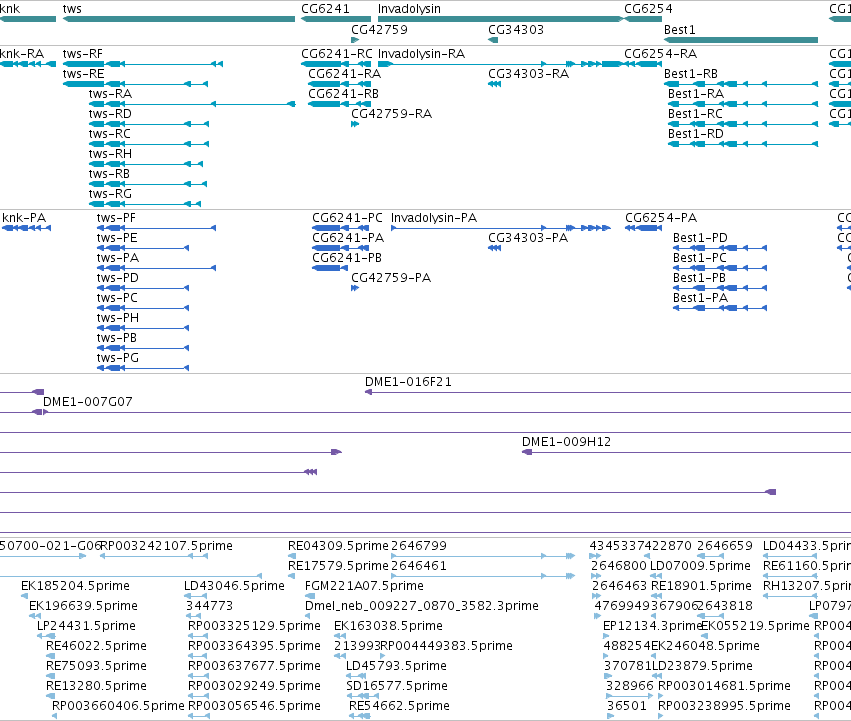Select the Best1-PB protein label
This screenshot has height=721, width=851.
699,278
